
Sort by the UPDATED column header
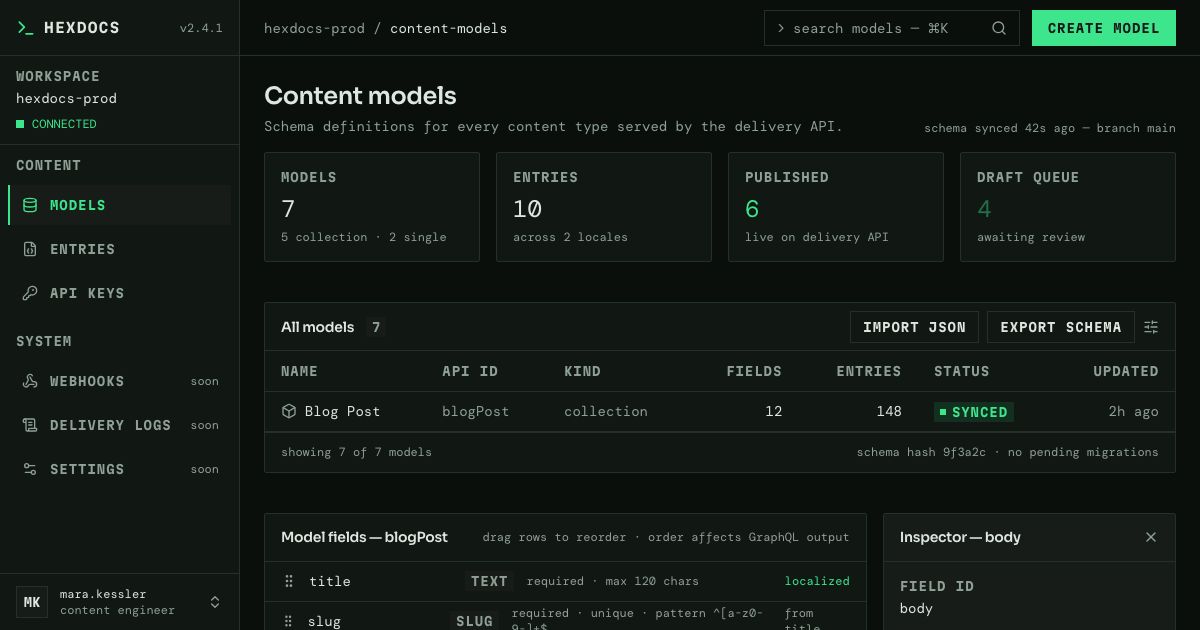[x=1126, y=371]
